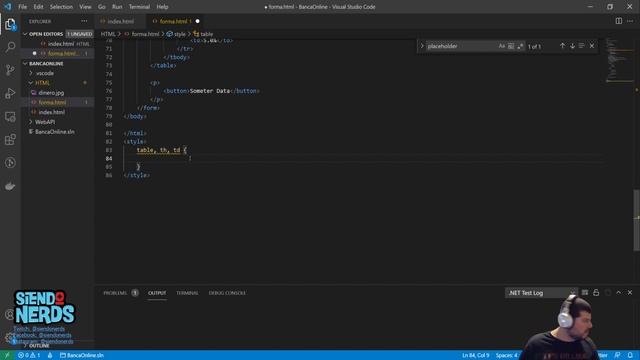640x360 pixels.
Task: Open the Explorer view in activity bar
Action: click(10, 24)
